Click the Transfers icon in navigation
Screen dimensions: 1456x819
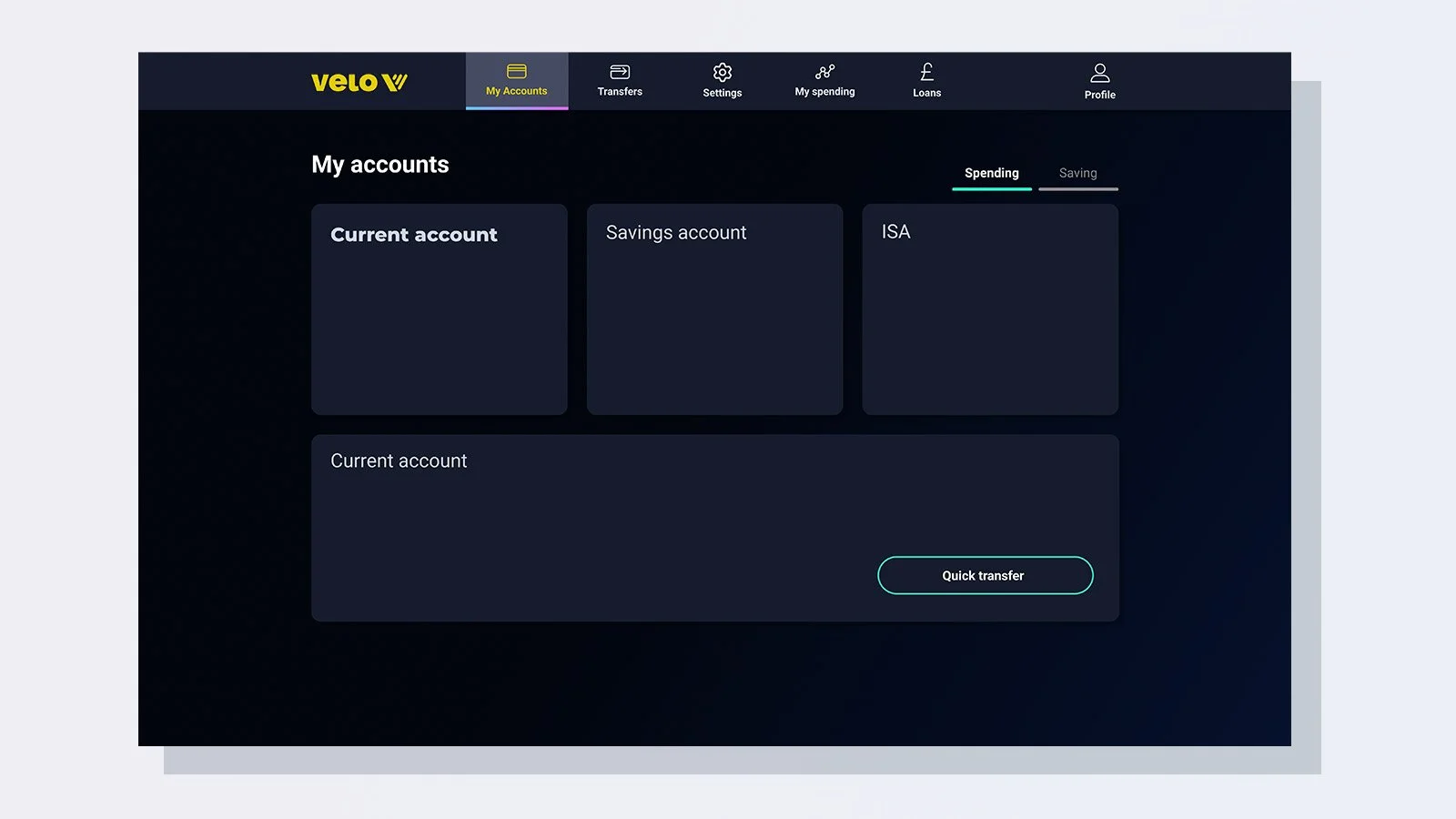[620, 72]
